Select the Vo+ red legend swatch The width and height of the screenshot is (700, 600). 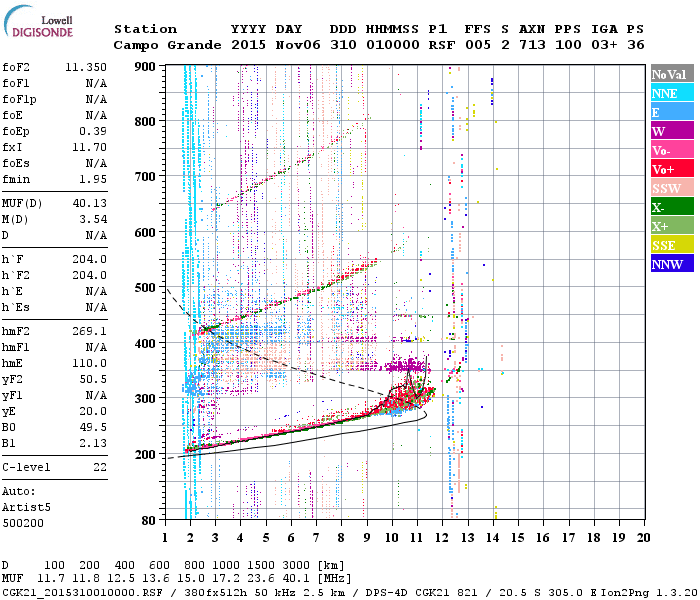pyautogui.click(x=672, y=169)
